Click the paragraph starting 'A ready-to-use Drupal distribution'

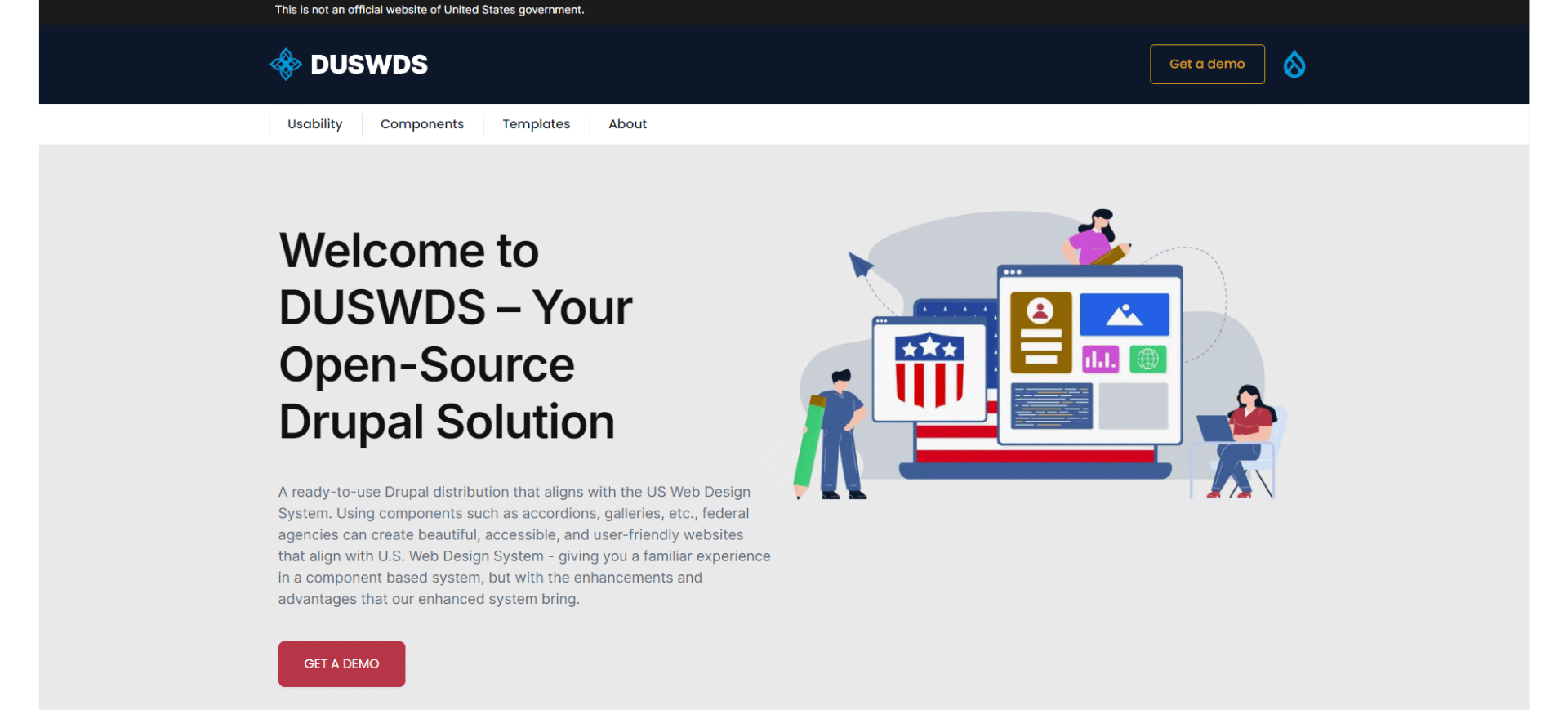click(524, 545)
